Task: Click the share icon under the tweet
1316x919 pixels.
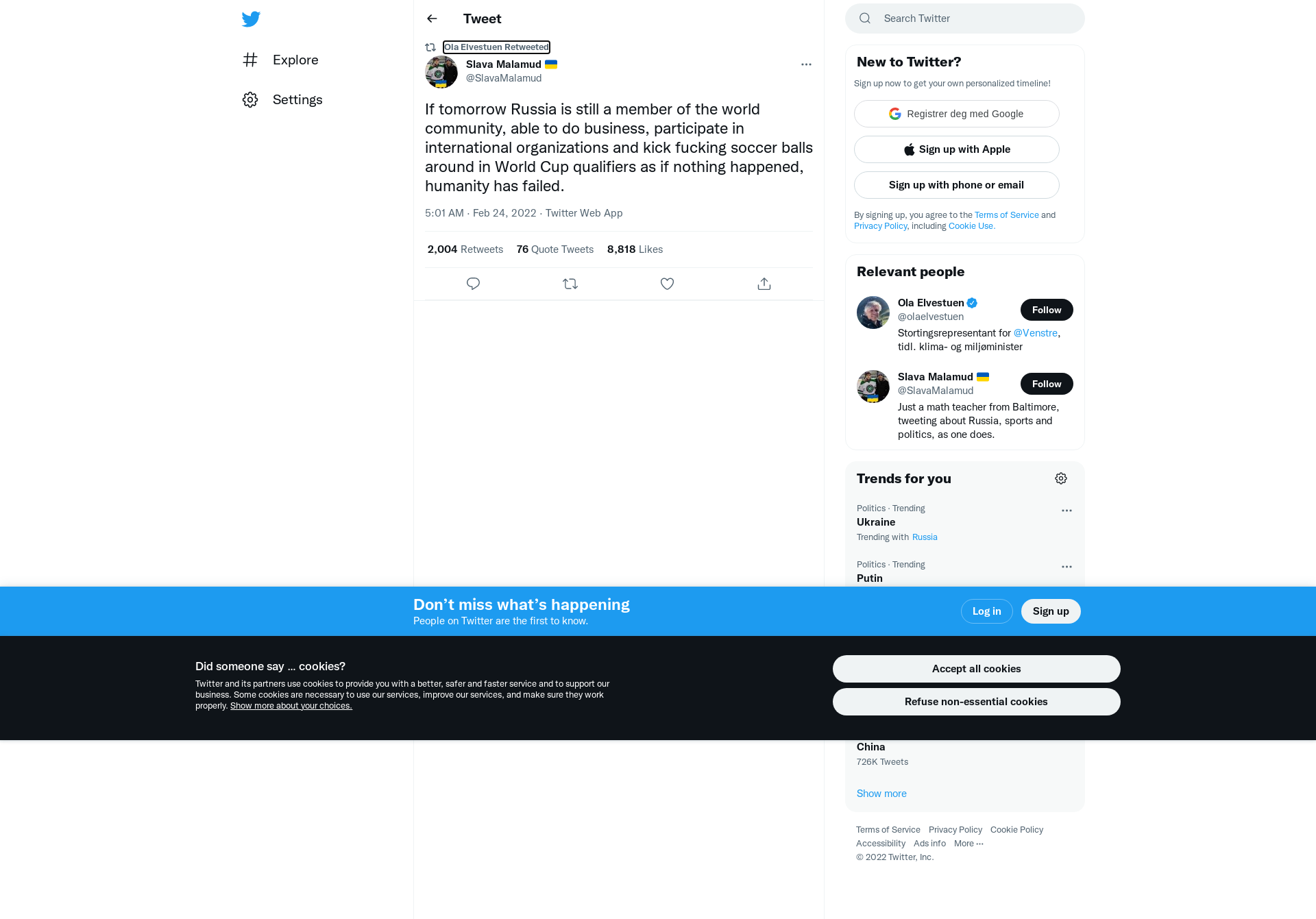Action: click(764, 284)
